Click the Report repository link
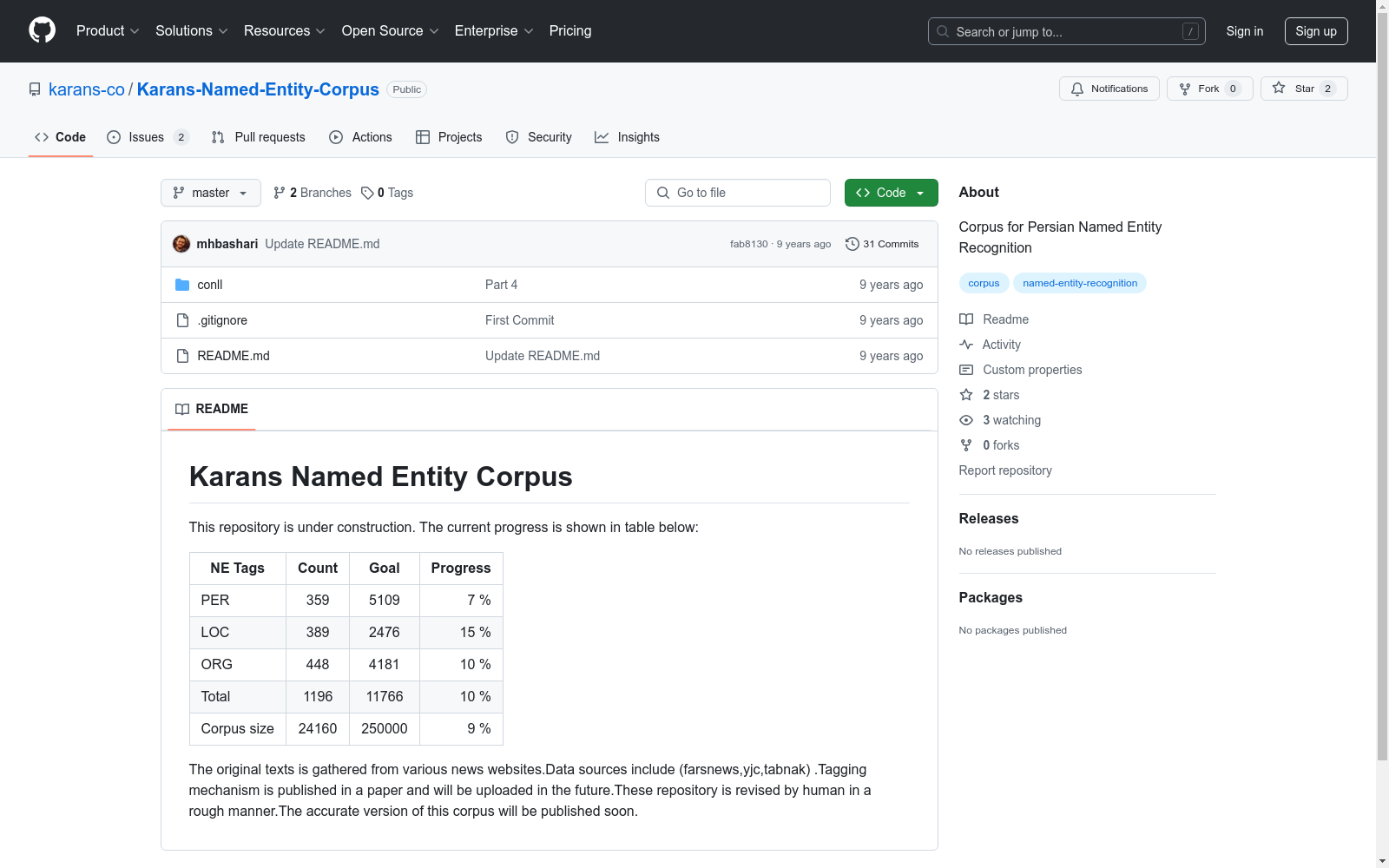 coord(1005,470)
